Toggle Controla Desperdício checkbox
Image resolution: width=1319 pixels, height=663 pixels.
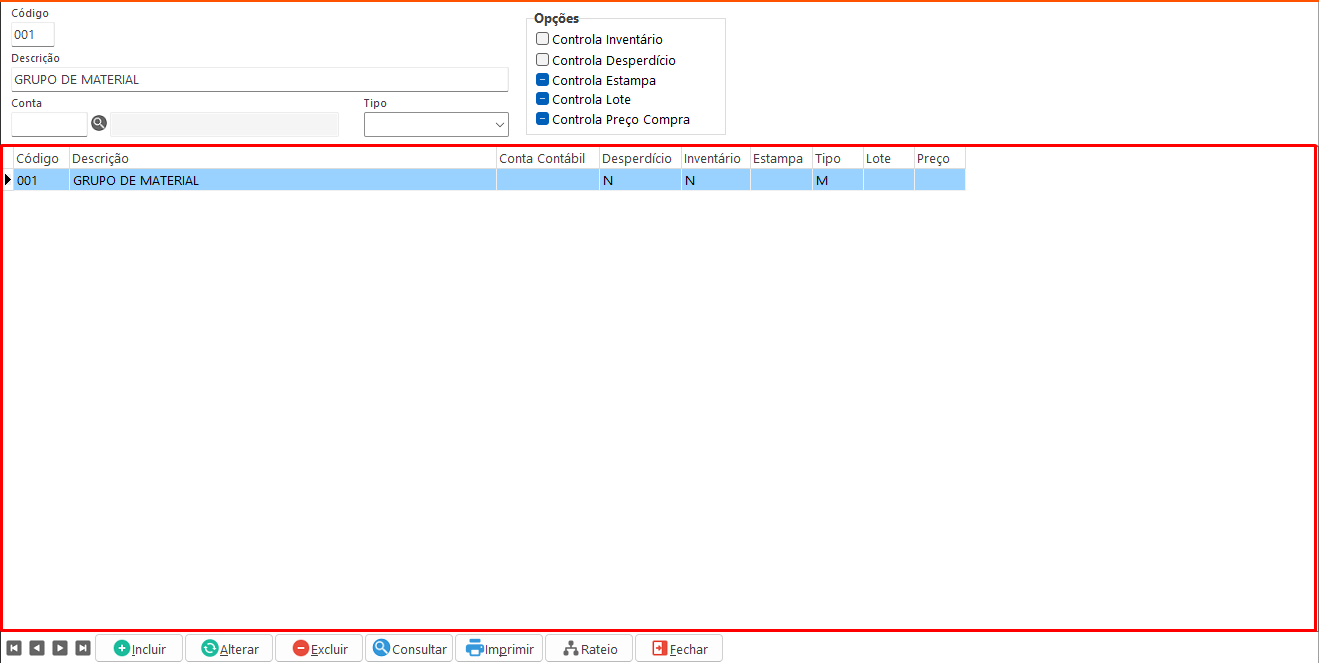[543, 60]
